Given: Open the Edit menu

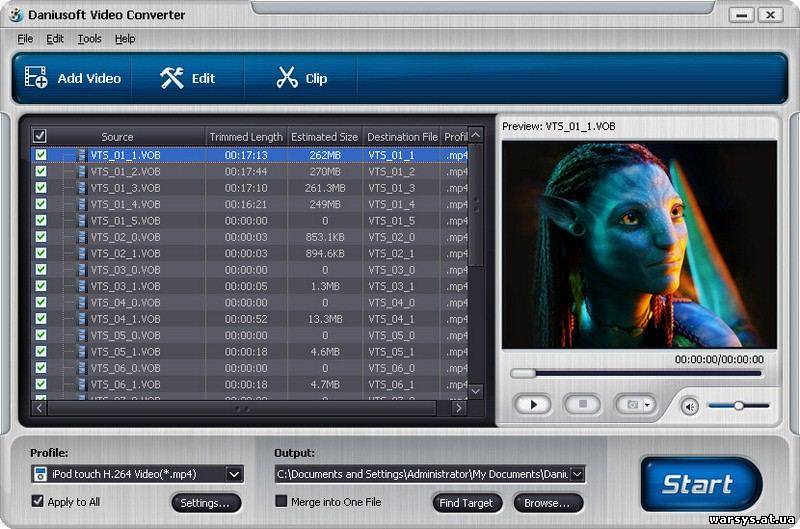Looking at the screenshot, I should pyautogui.click(x=55, y=39).
